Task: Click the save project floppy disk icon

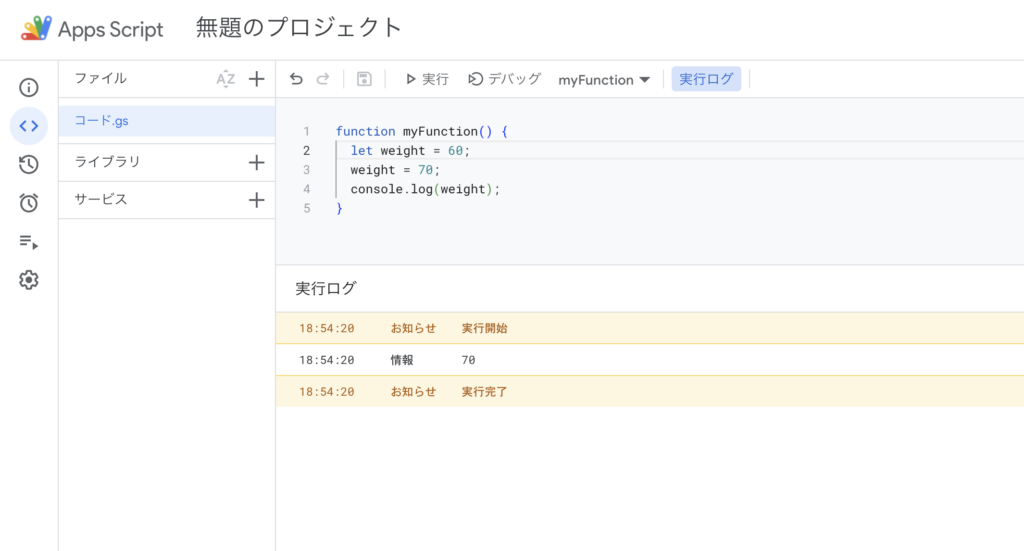Action: click(364, 79)
